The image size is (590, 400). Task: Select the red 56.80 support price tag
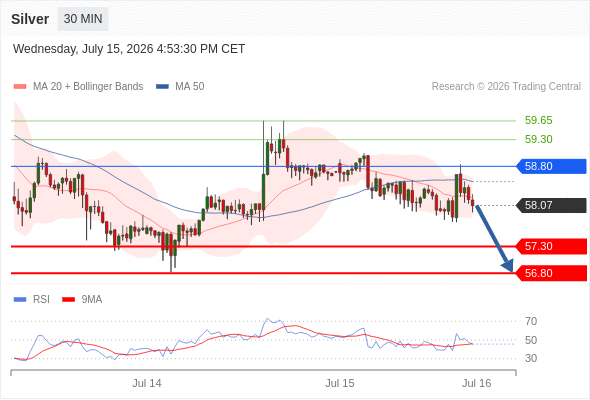coord(550,273)
